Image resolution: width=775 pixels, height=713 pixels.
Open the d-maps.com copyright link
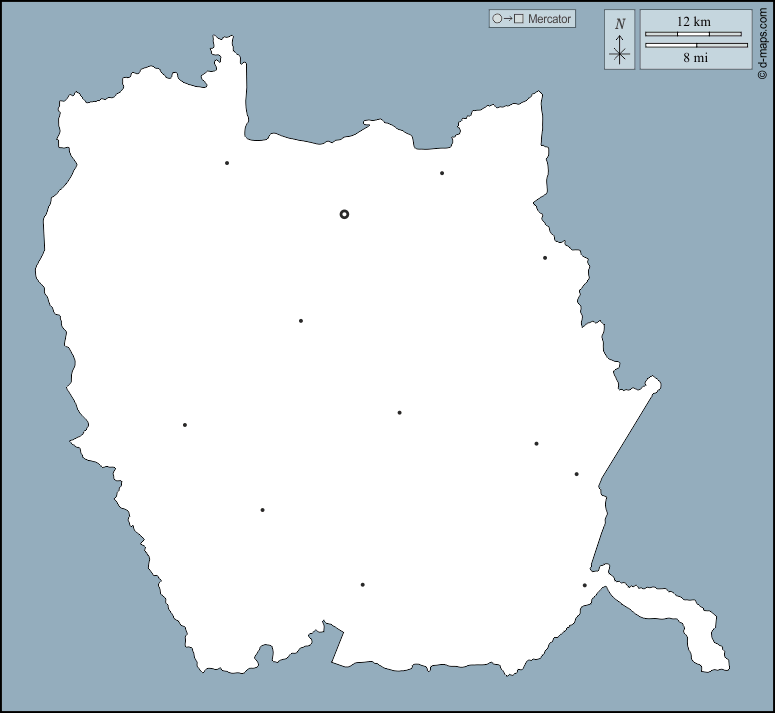pos(763,43)
